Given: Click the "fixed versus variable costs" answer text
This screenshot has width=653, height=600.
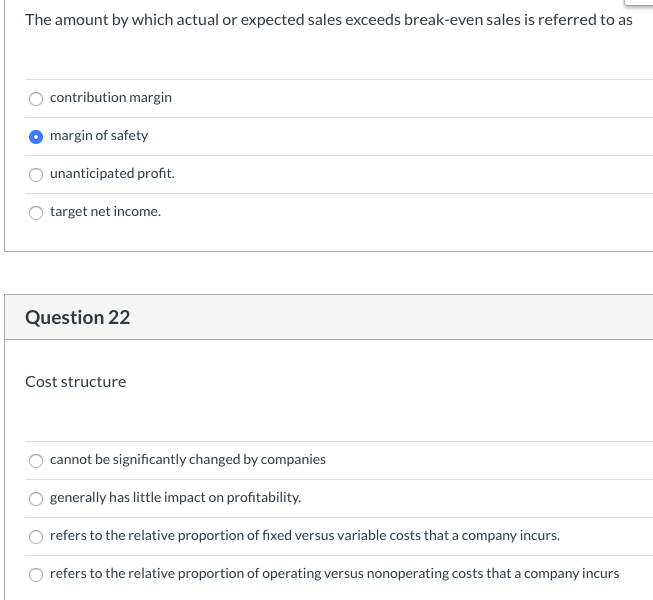Looking at the screenshot, I should tap(305, 535).
